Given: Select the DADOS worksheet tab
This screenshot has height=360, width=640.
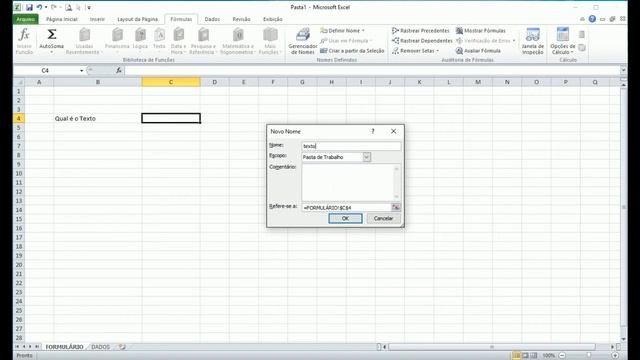Looking at the screenshot, I should (101, 347).
